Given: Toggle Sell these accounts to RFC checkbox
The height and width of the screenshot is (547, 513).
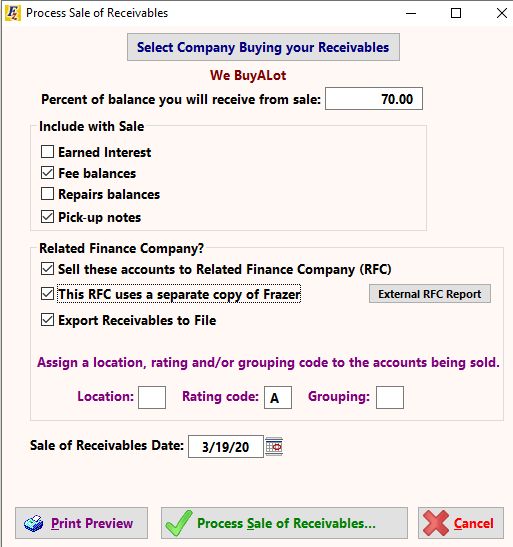Looking at the screenshot, I should point(47,269).
